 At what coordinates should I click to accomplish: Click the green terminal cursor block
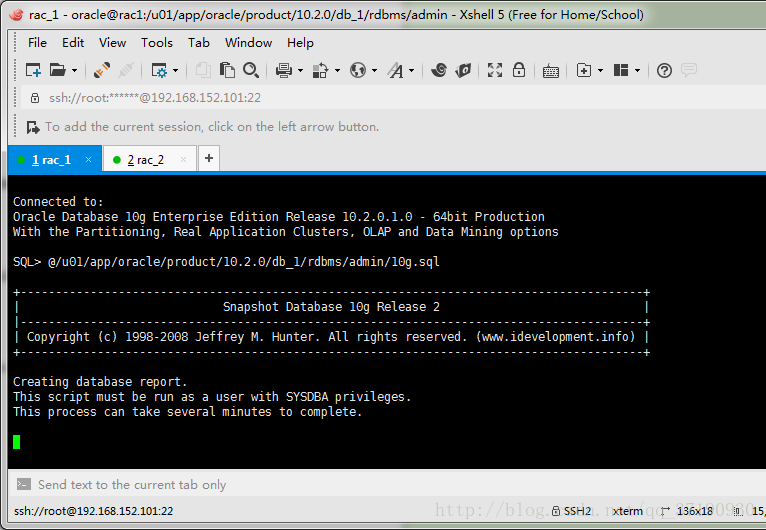pos(17,442)
